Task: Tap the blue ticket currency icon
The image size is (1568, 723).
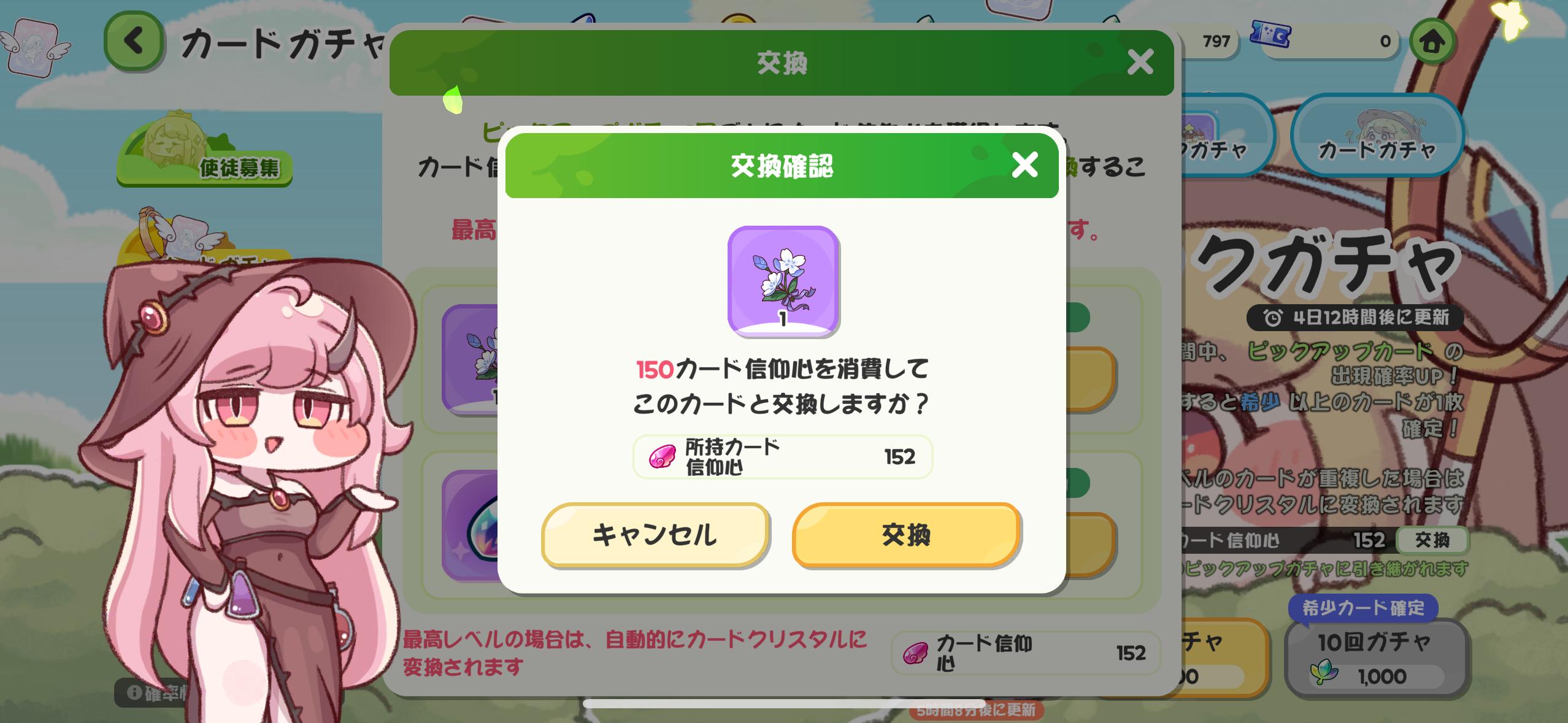Action: coord(1270,36)
